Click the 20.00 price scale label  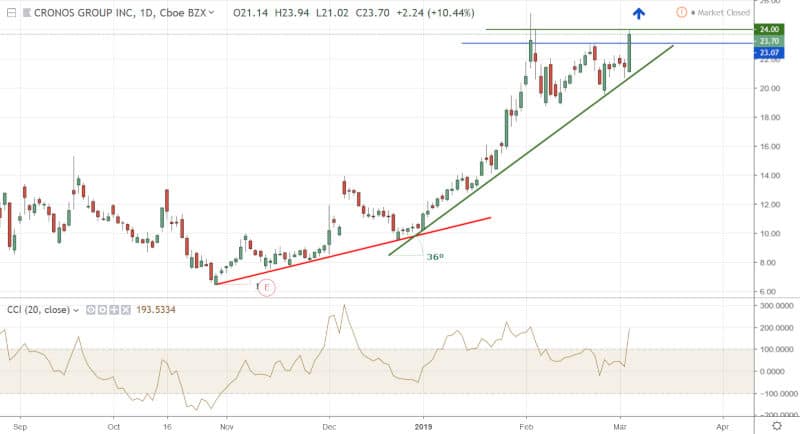[x=769, y=88]
